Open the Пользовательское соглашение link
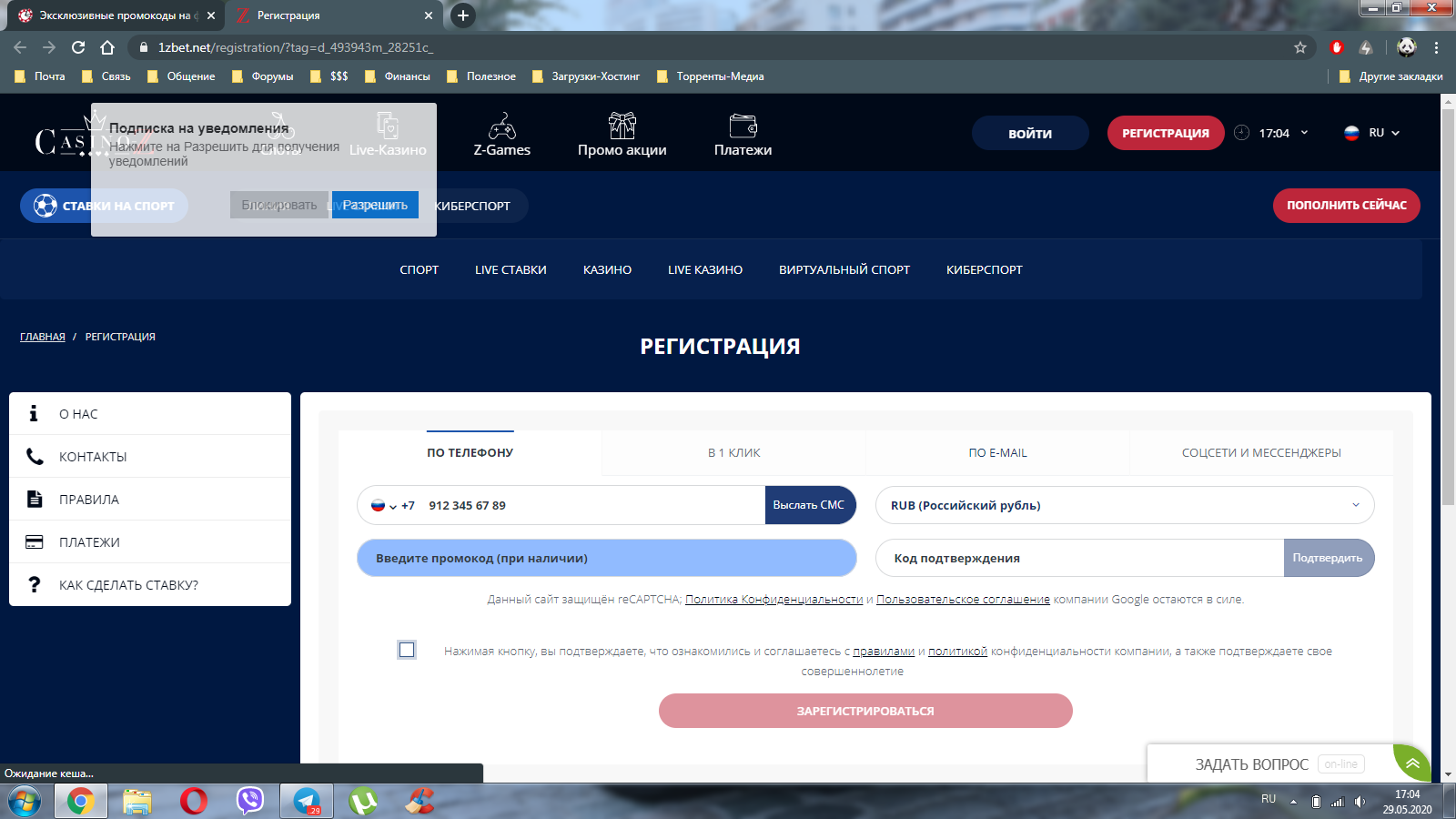Viewport: 1456px width, 819px height. 963,600
